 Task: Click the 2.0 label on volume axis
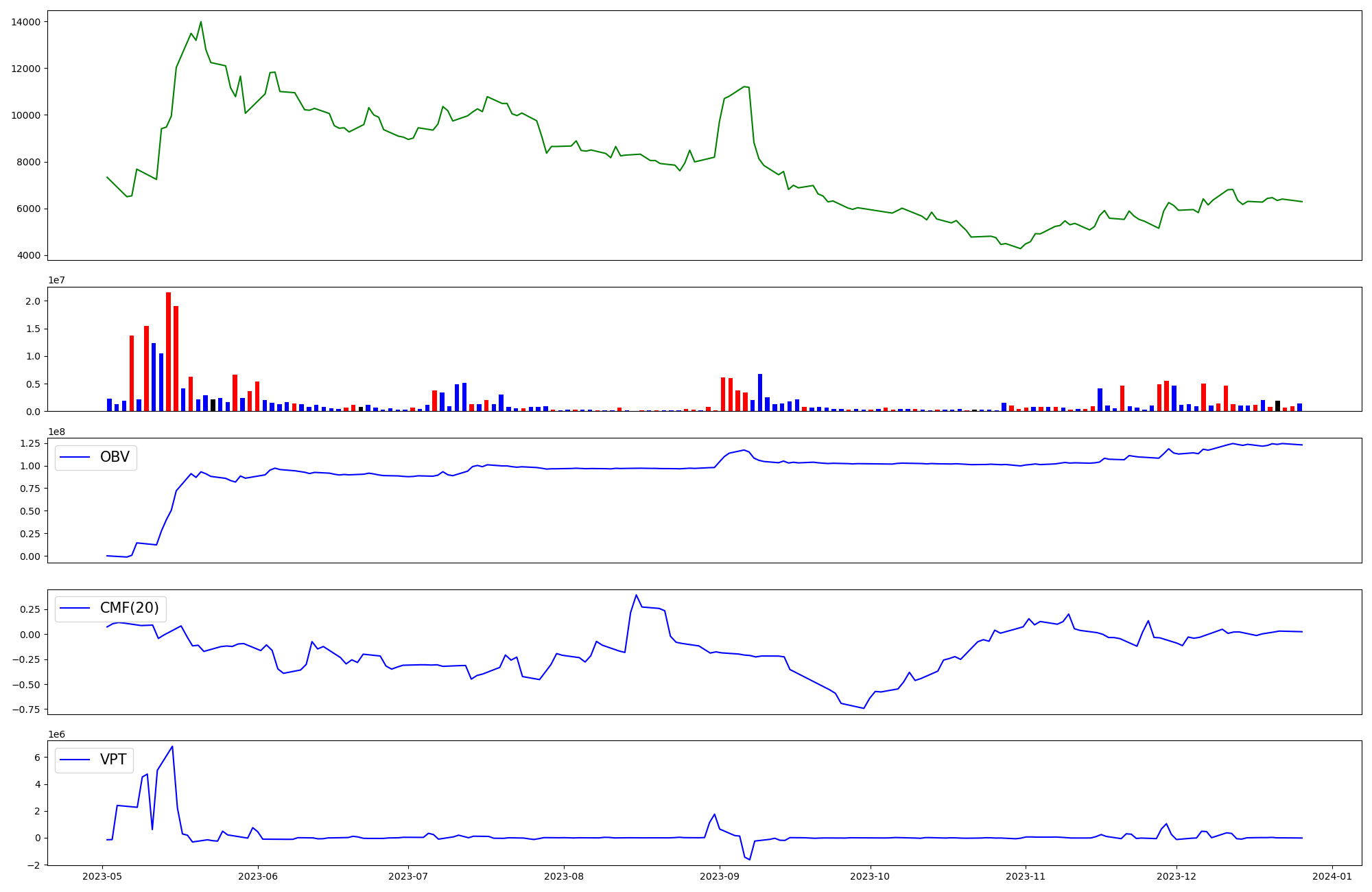click(34, 301)
